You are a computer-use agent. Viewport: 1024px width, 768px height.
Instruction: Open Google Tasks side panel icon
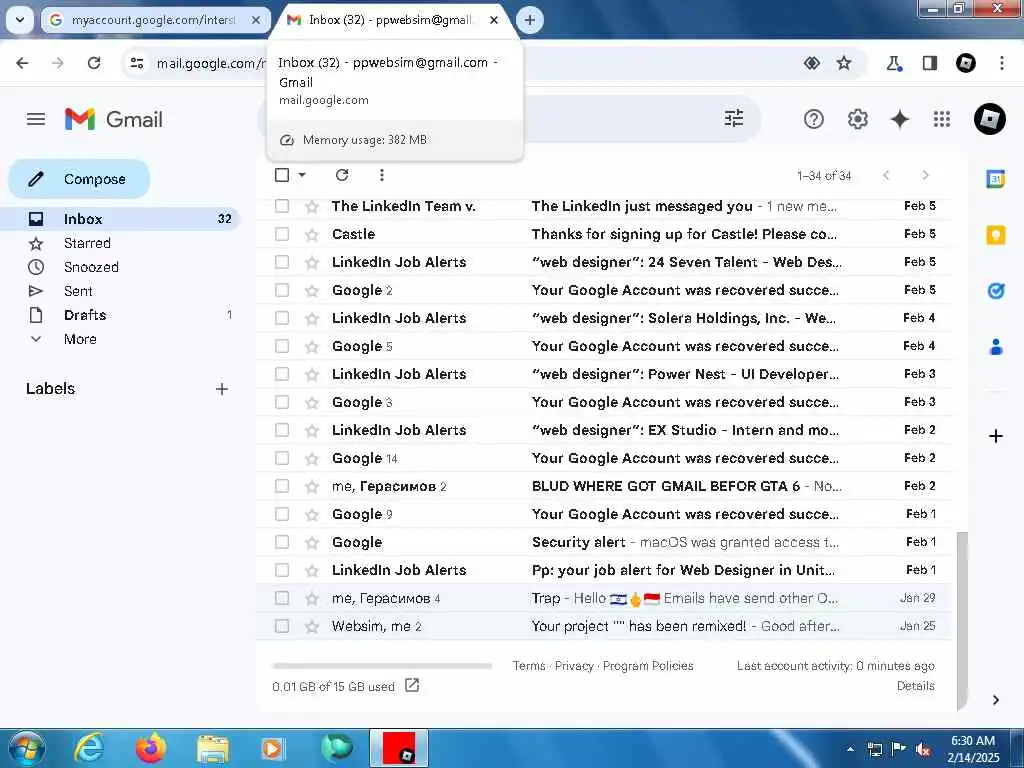tap(995, 291)
